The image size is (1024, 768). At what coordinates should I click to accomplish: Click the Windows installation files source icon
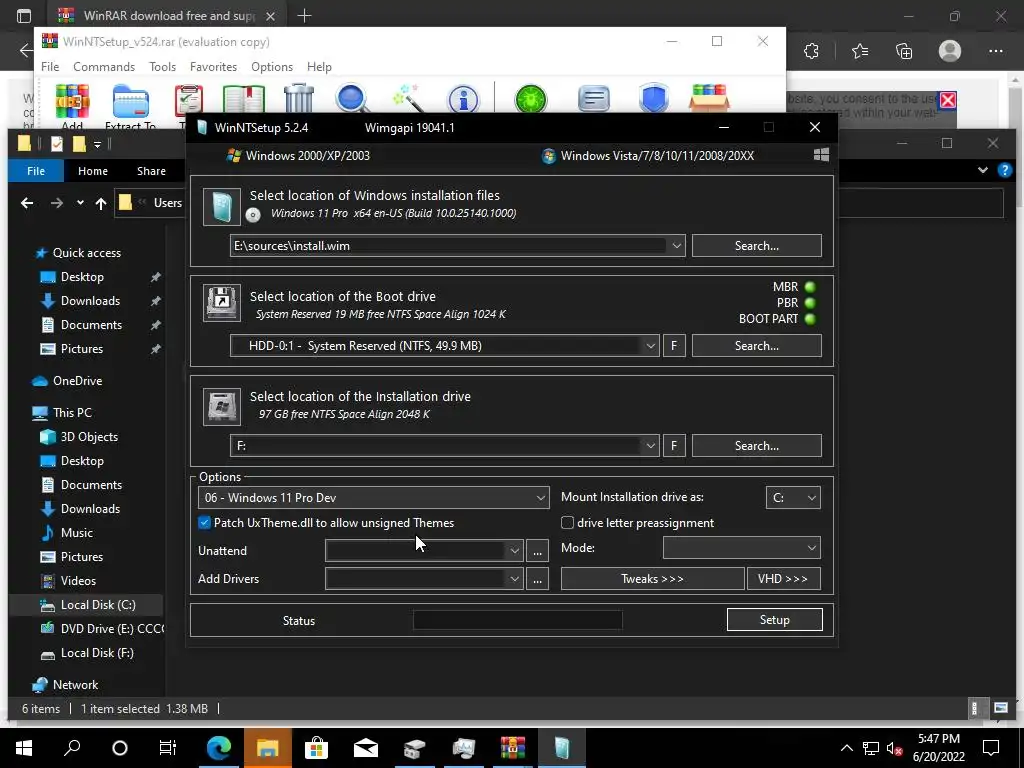point(221,207)
